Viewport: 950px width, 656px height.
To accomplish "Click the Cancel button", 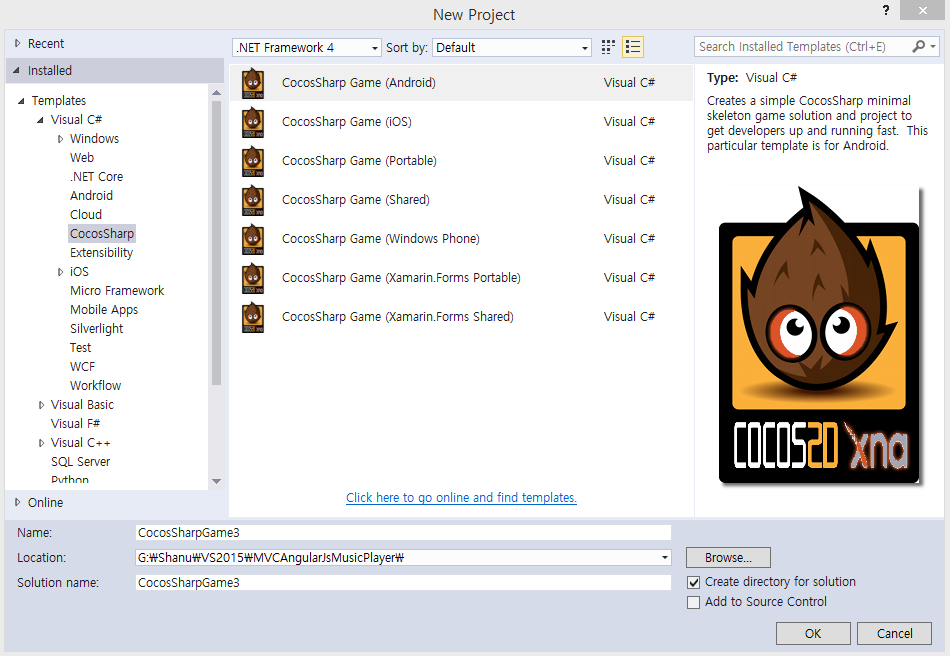I will [x=894, y=634].
